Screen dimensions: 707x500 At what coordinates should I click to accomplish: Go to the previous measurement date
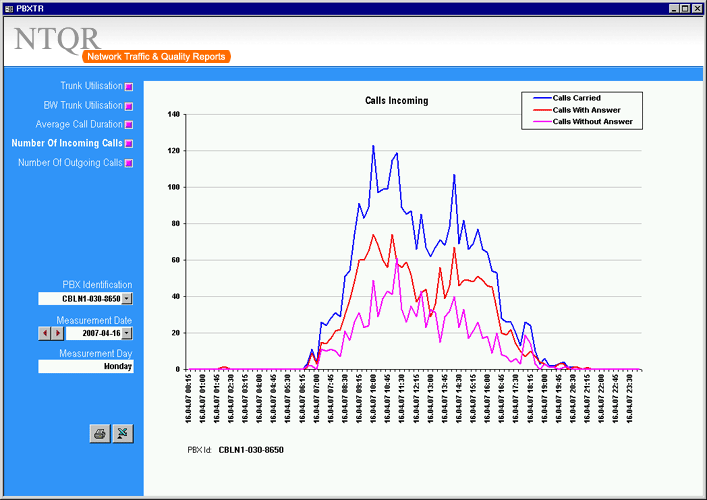click(x=45, y=332)
